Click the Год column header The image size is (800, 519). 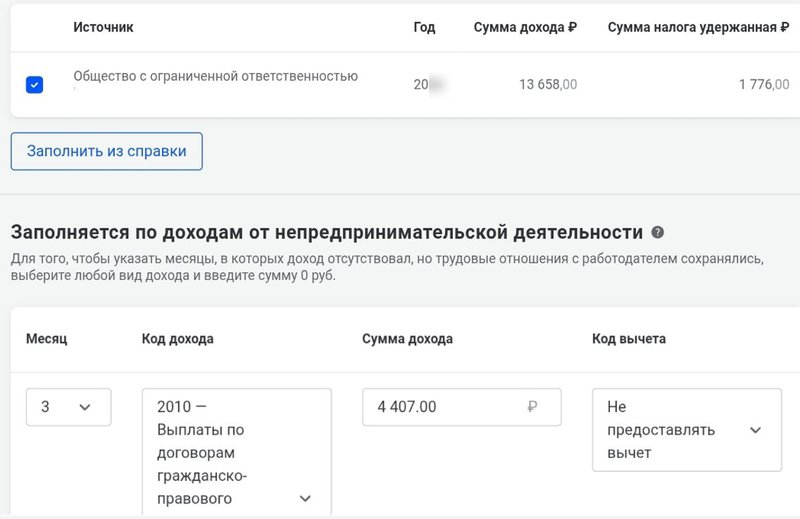[x=424, y=27]
